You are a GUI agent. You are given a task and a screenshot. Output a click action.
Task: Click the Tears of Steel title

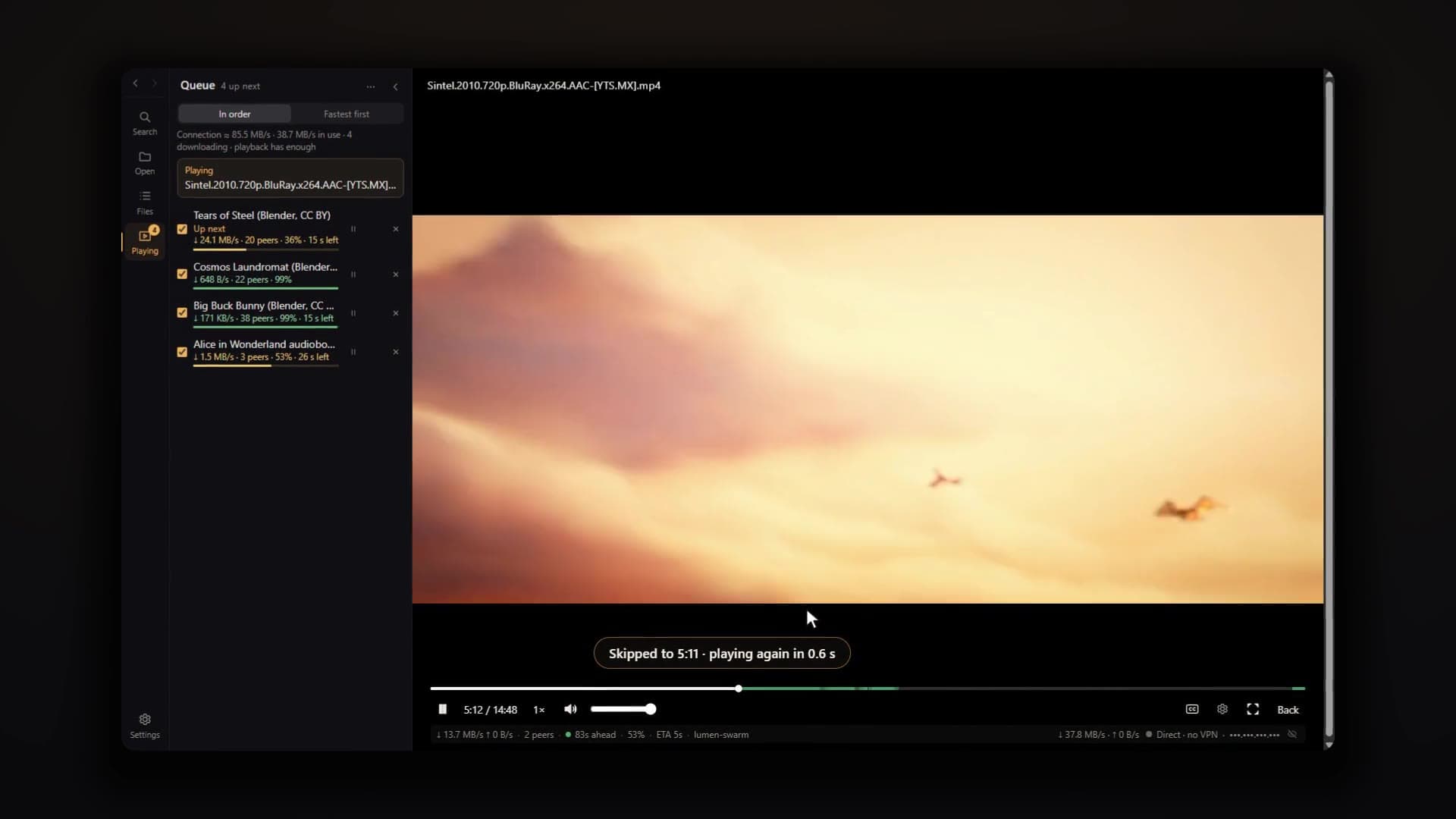point(262,215)
